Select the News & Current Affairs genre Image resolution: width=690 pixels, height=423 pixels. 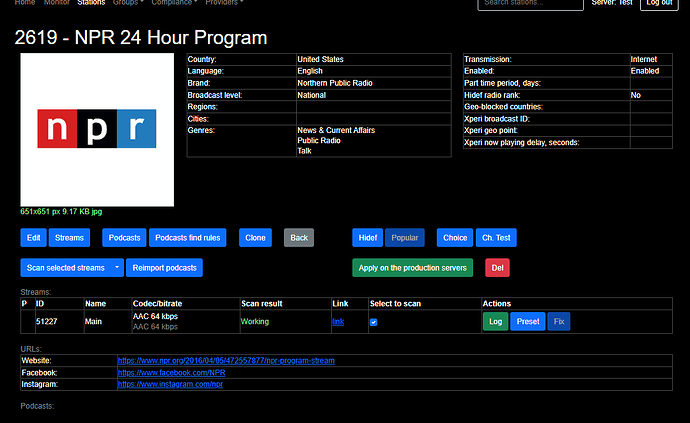[336, 130]
